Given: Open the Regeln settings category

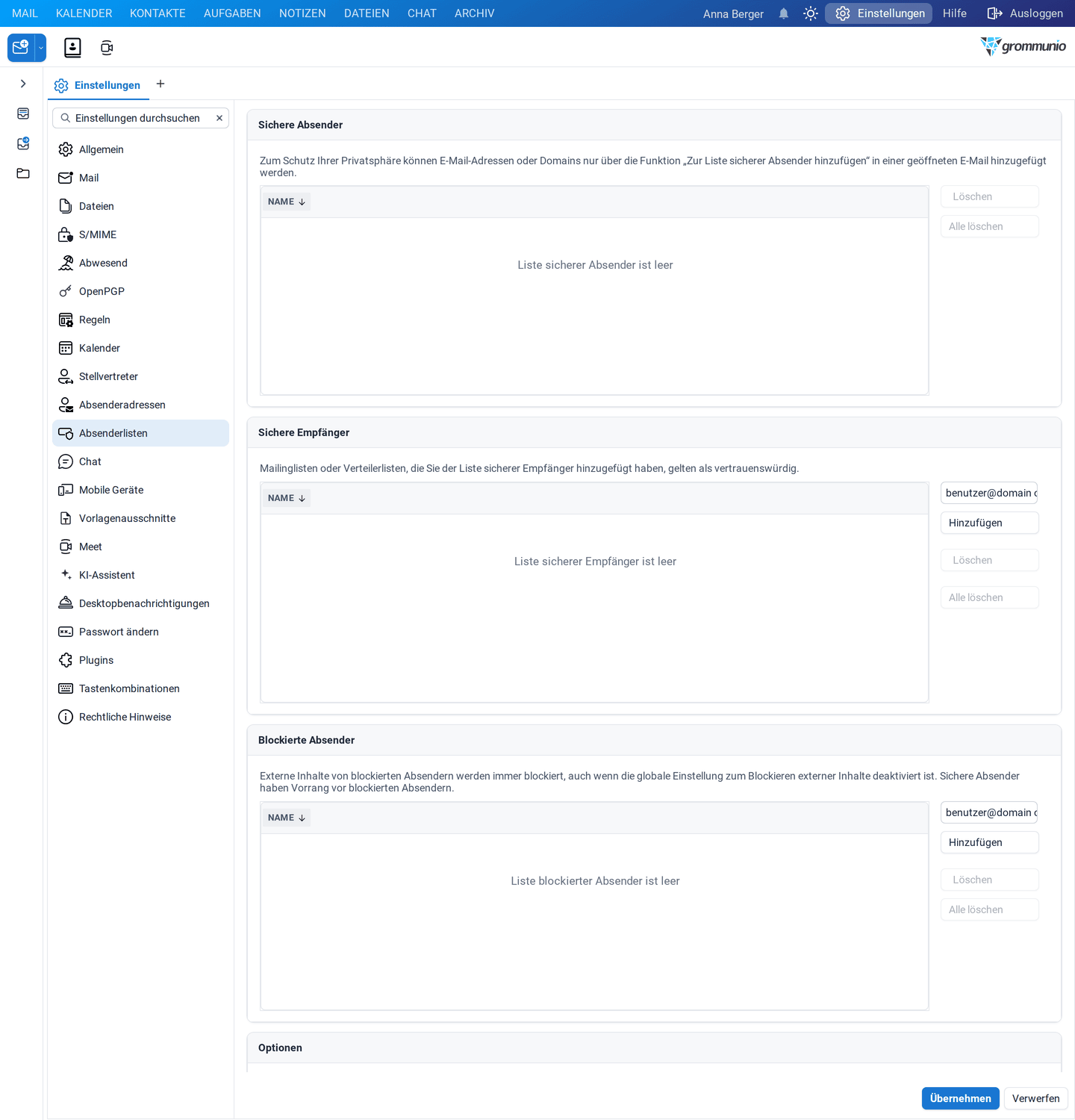Looking at the screenshot, I should (140, 320).
